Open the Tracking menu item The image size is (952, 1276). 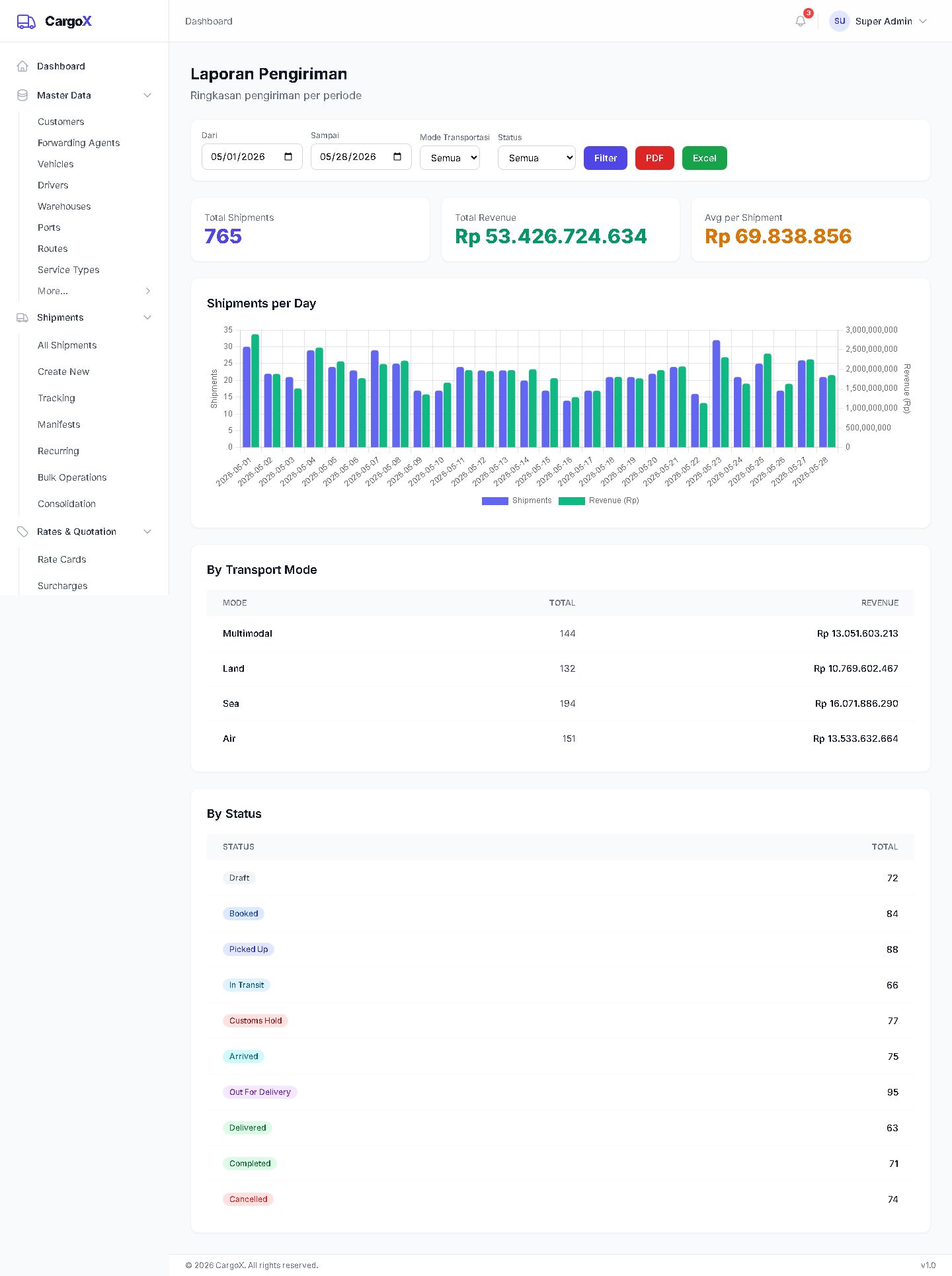pyautogui.click(x=57, y=398)
